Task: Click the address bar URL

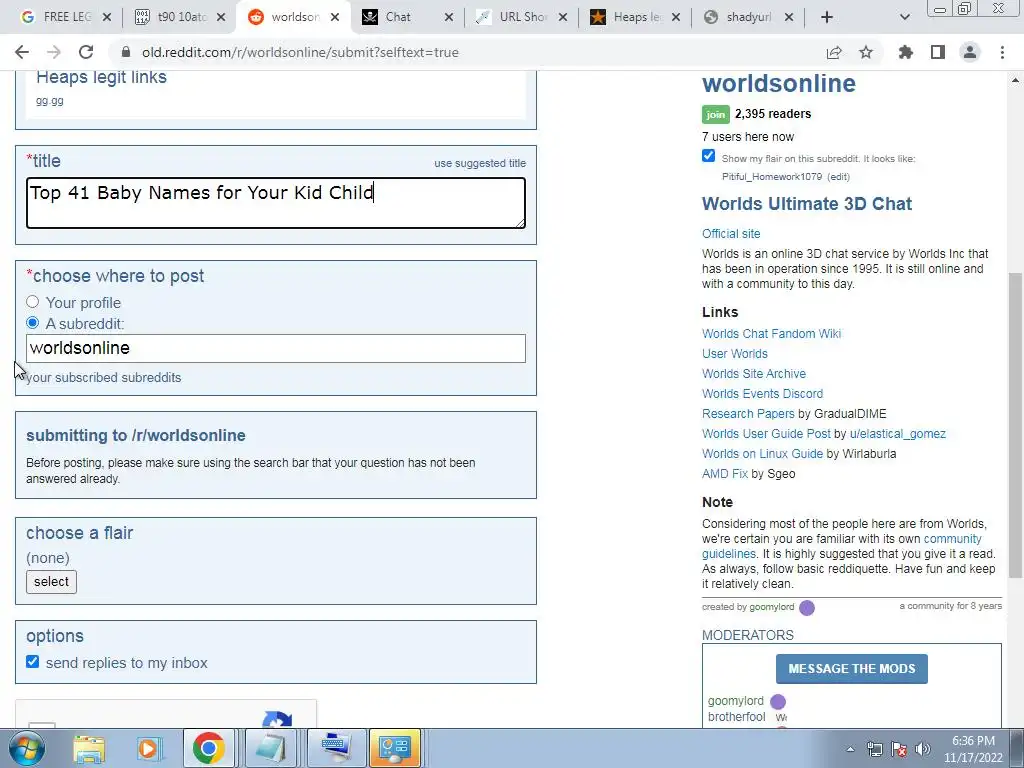Action: [300, 52]
